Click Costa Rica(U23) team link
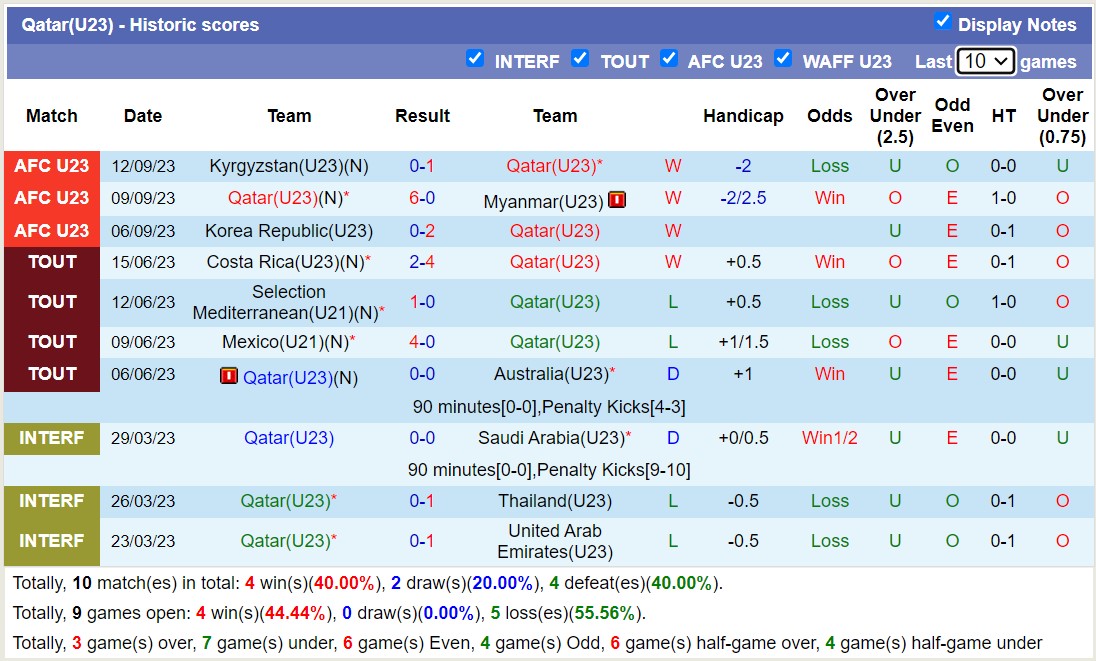 [284, 262]
